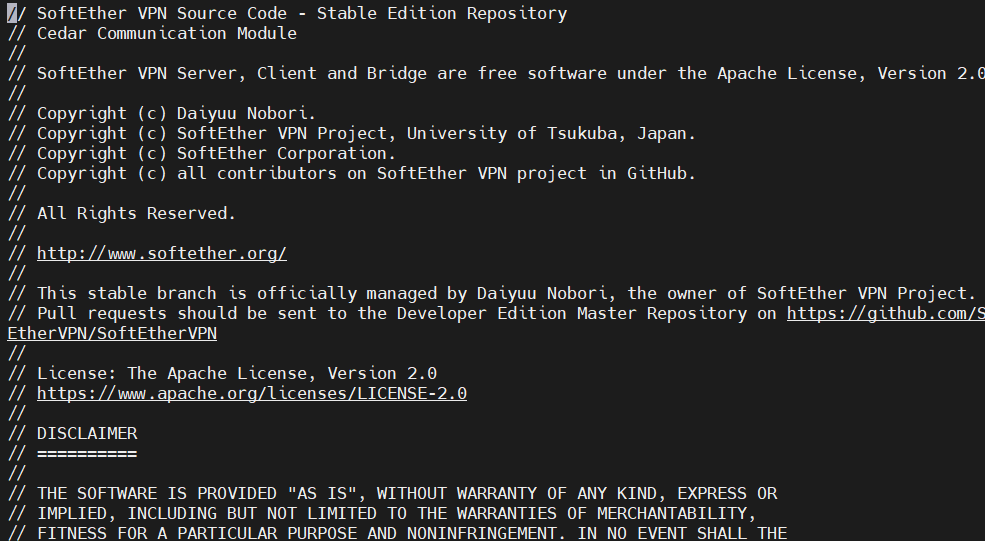This screenshot has height=541, width=985.
Task: Place the cursor at the highlighted first slash
Action: 12,13
